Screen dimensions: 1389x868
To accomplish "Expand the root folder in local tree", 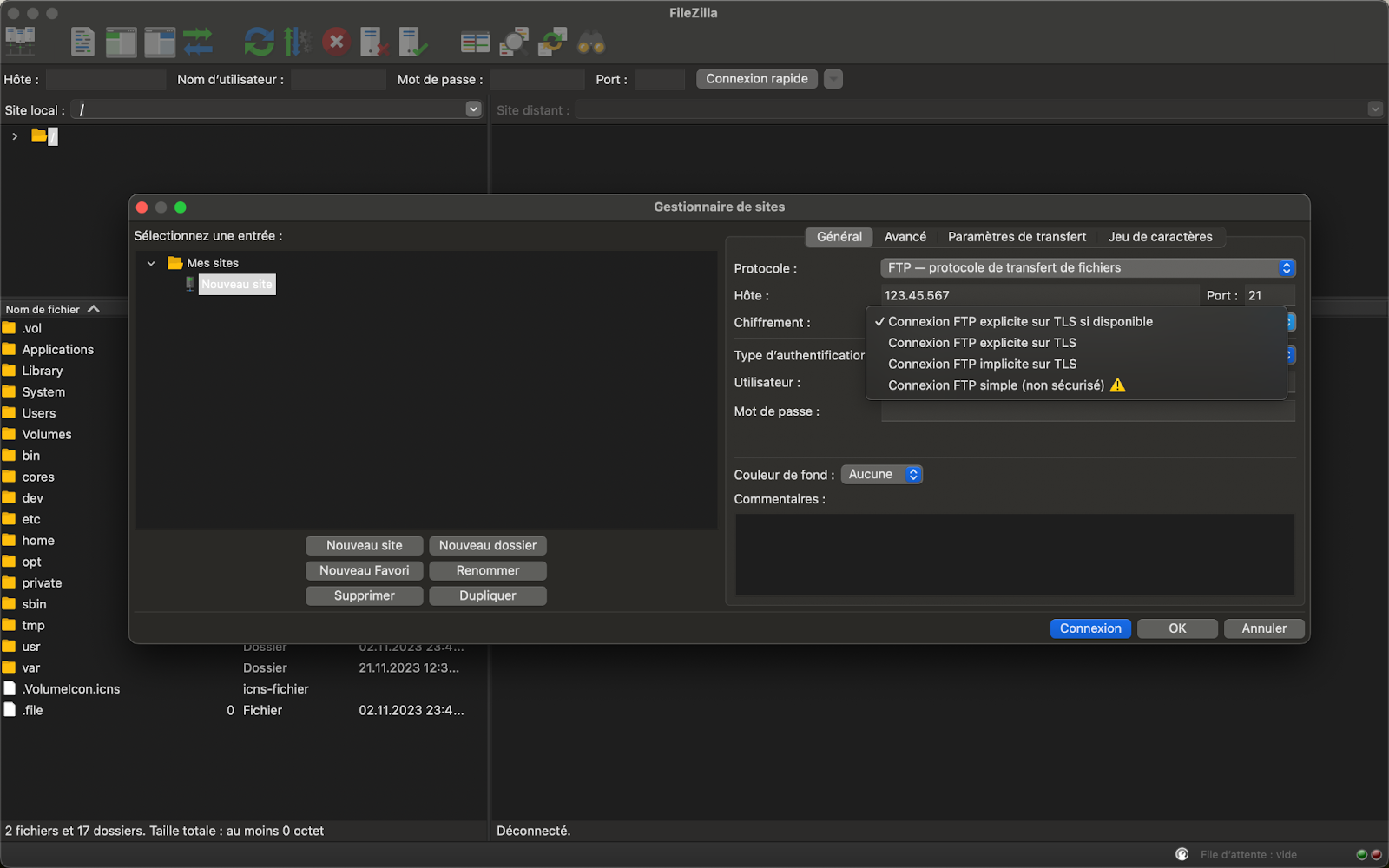I will (15, 136).
